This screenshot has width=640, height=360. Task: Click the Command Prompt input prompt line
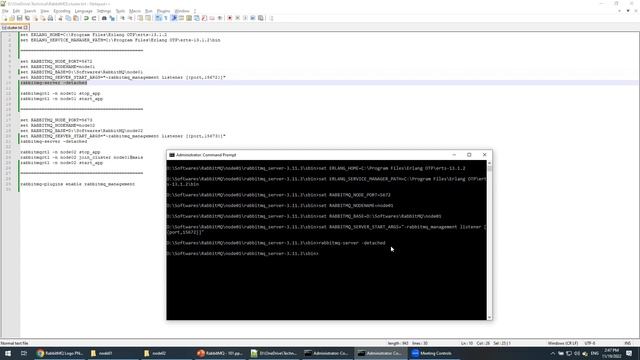242,253
